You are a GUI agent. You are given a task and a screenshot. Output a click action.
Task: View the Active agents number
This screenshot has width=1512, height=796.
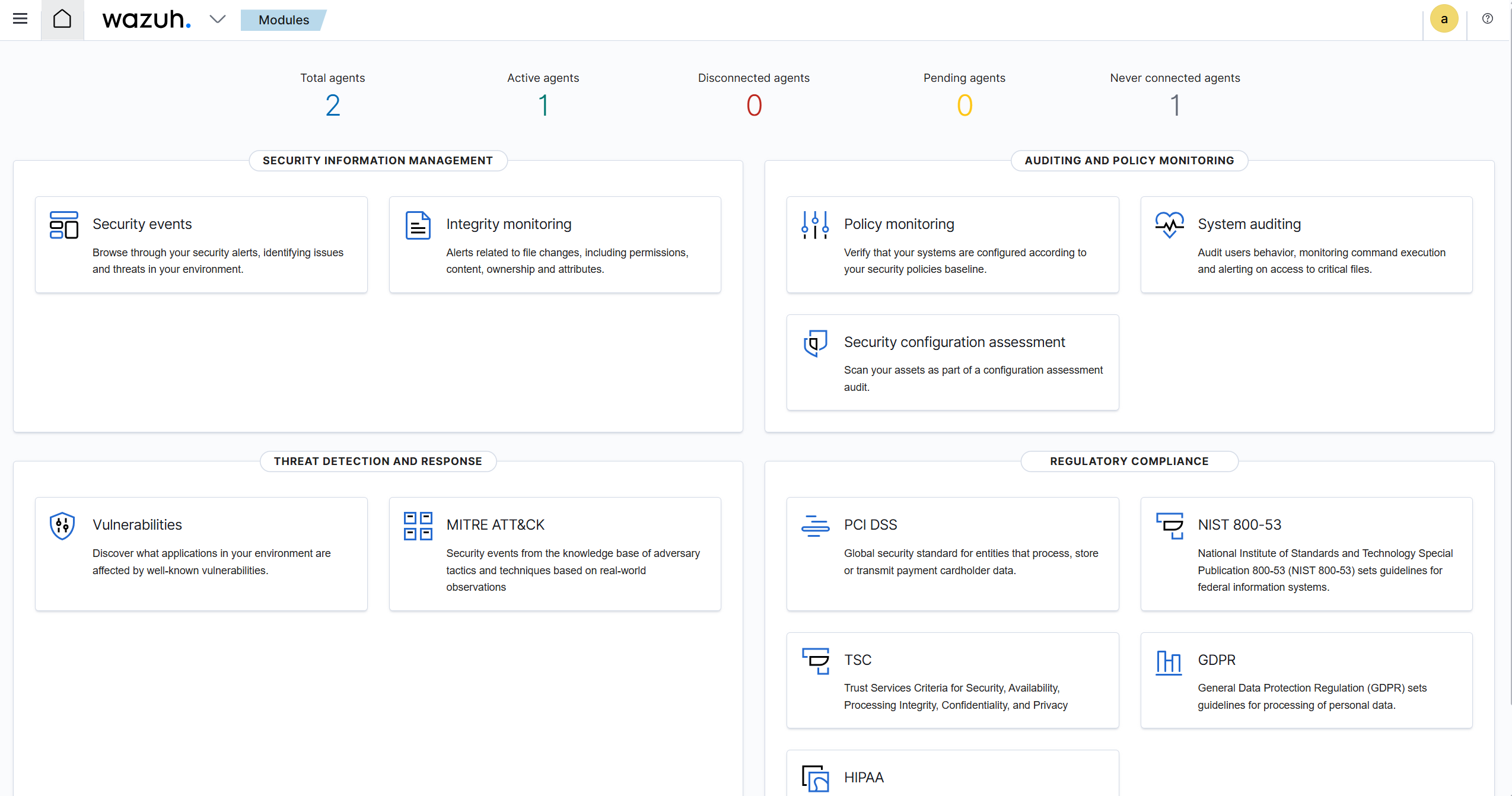543,106
